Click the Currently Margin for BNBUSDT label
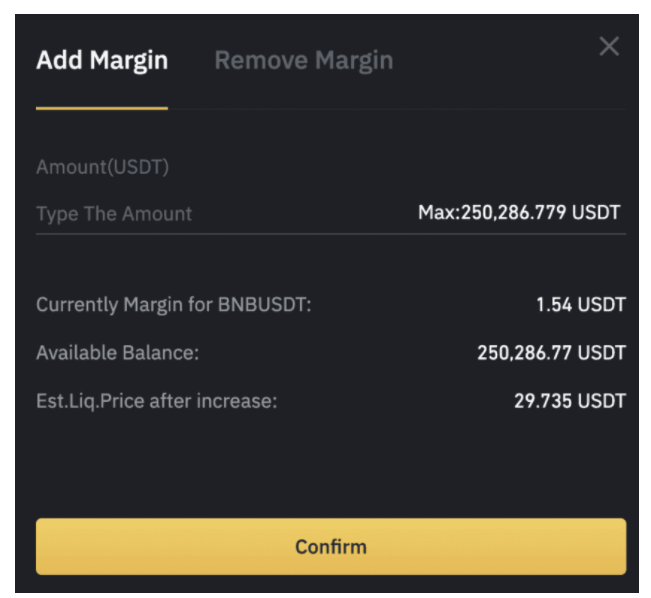This screenshot has height=598, width=651. [x=174, y=305]
